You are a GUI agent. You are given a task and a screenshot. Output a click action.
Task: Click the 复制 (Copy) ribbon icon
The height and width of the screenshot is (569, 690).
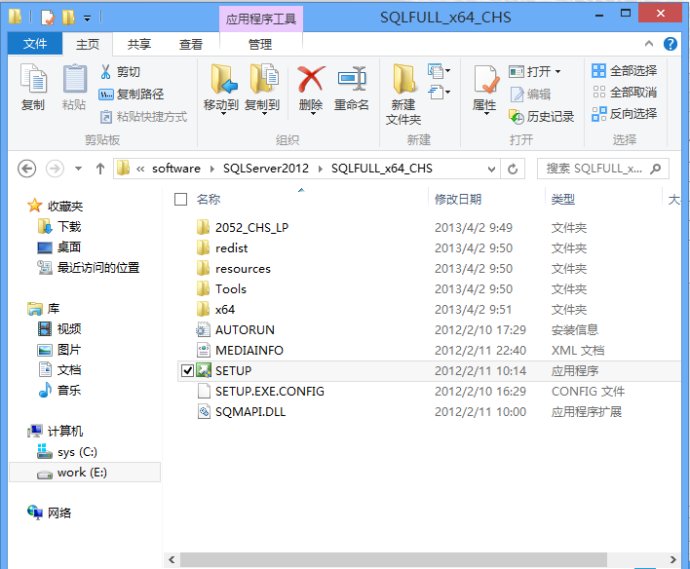[33, 87]
